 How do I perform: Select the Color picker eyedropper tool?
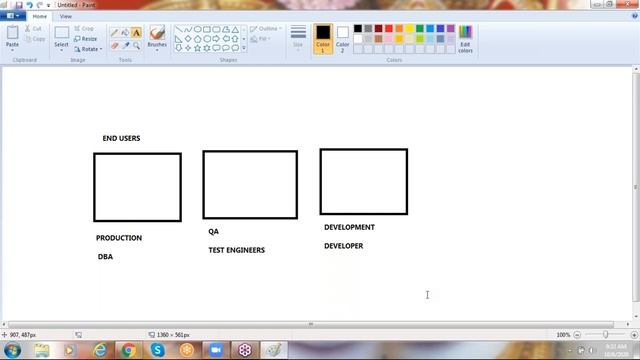[126, 46]
